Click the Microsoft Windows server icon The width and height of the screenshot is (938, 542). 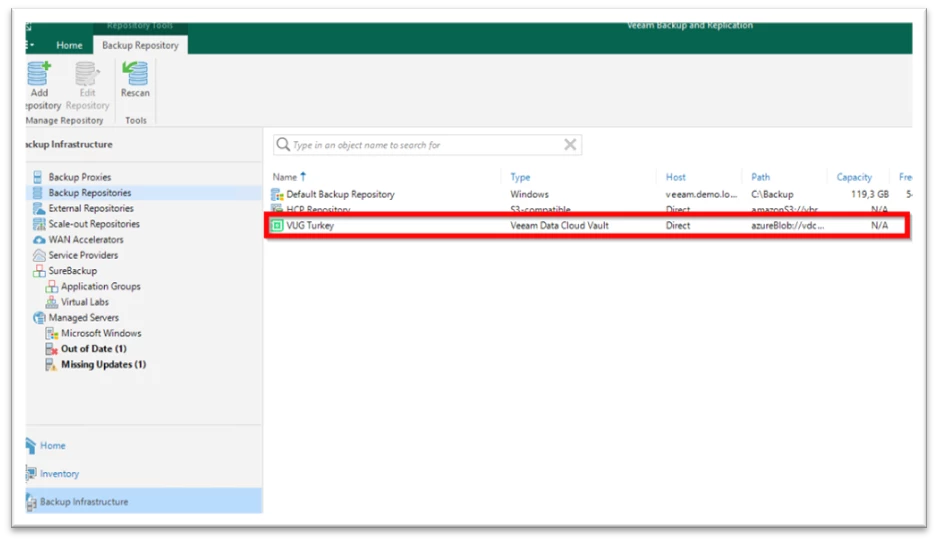[x=52, y=333]
